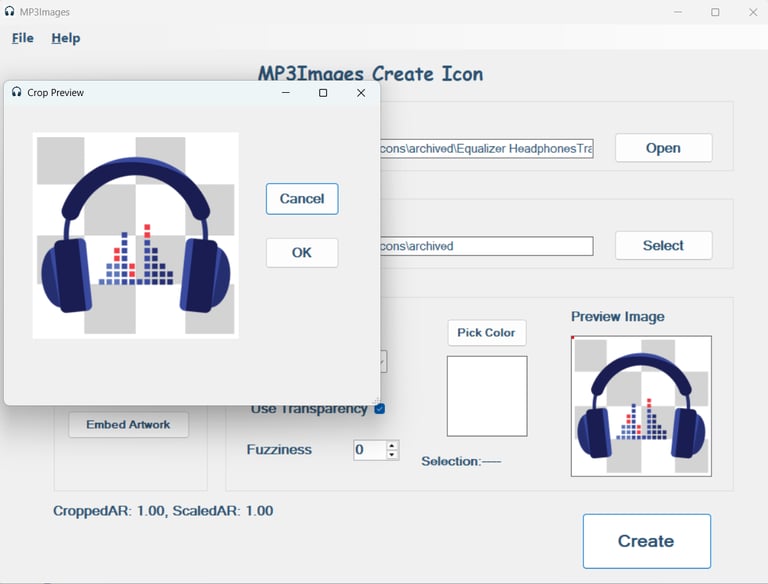Click the Fuzziness value field
768x584 pixels.
point(370,450)
